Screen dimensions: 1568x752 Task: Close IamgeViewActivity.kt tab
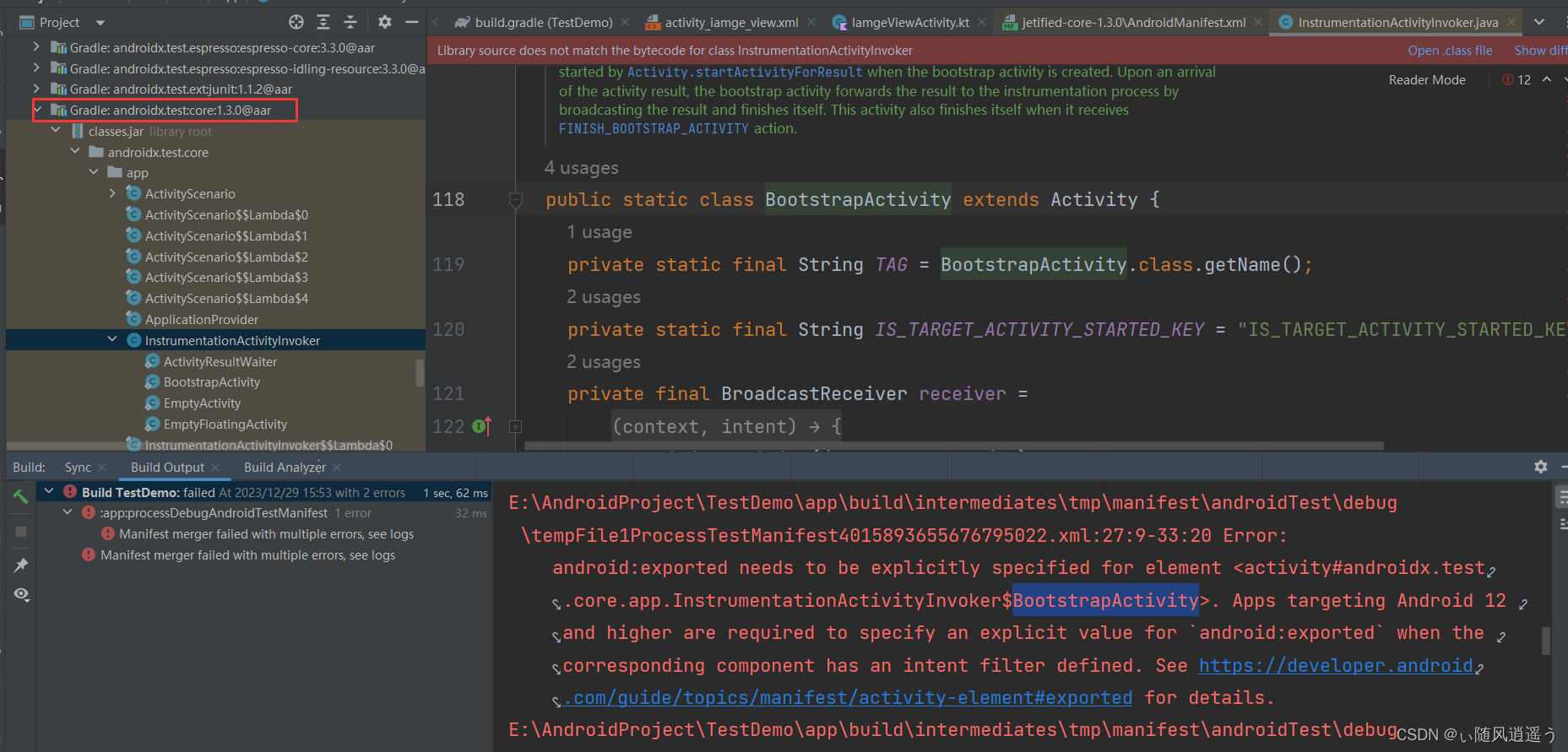point(982,23)
